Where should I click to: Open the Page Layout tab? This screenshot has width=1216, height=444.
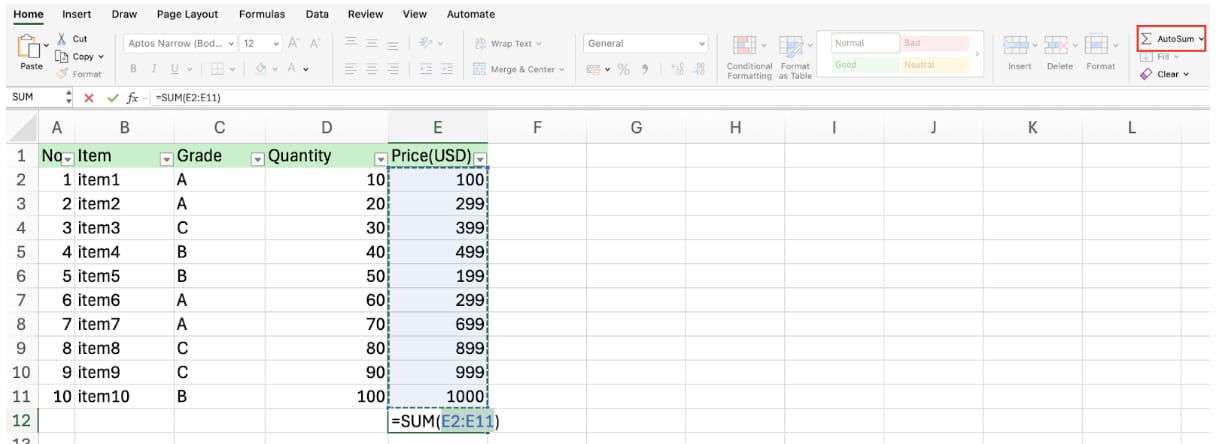188,14
